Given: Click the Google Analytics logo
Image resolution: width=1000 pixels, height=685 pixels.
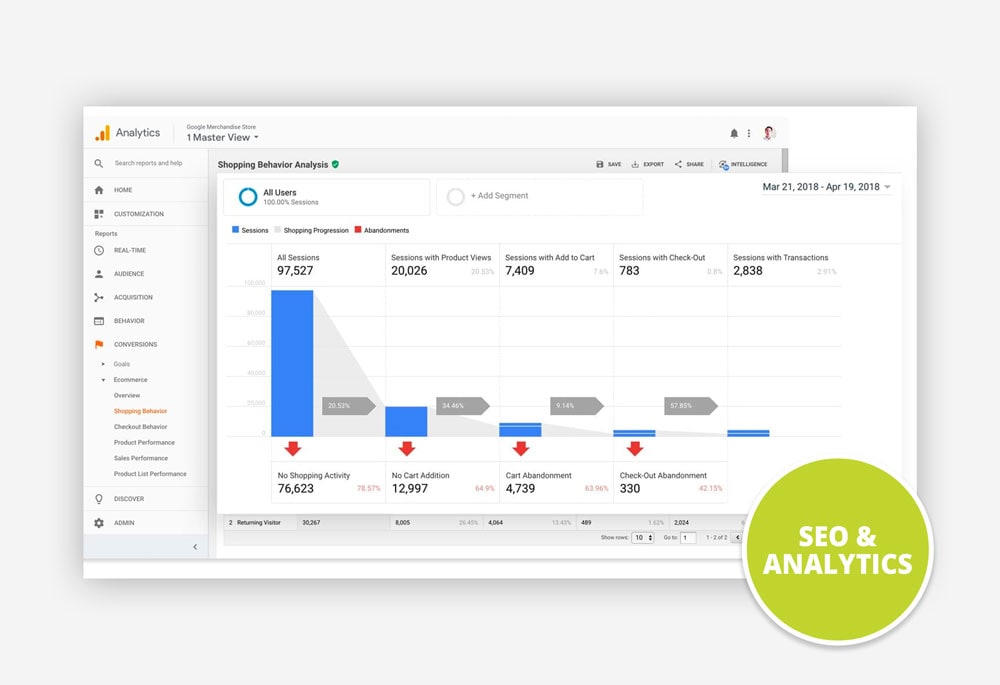Looking at the screenshot, I should (103, 133).
